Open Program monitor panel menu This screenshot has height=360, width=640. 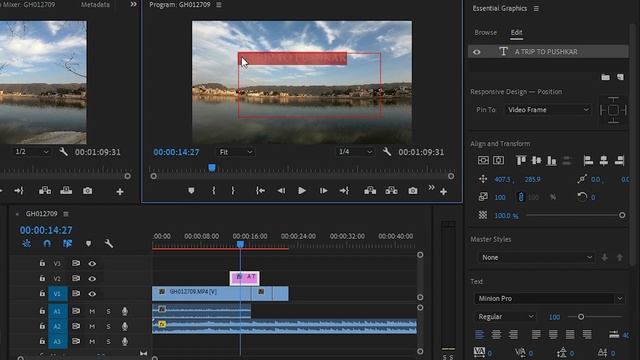point(219,5)
